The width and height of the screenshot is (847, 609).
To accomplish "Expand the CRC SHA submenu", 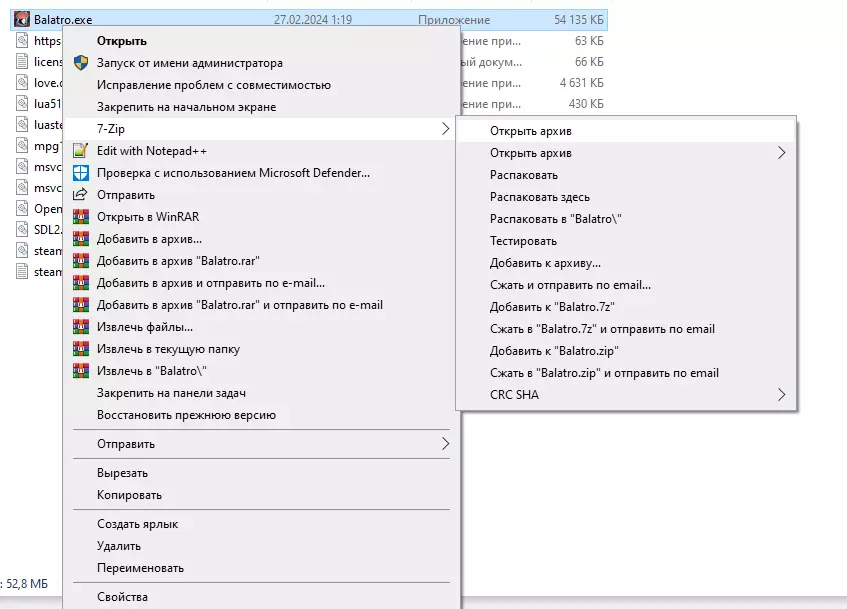I will point(626,395).
